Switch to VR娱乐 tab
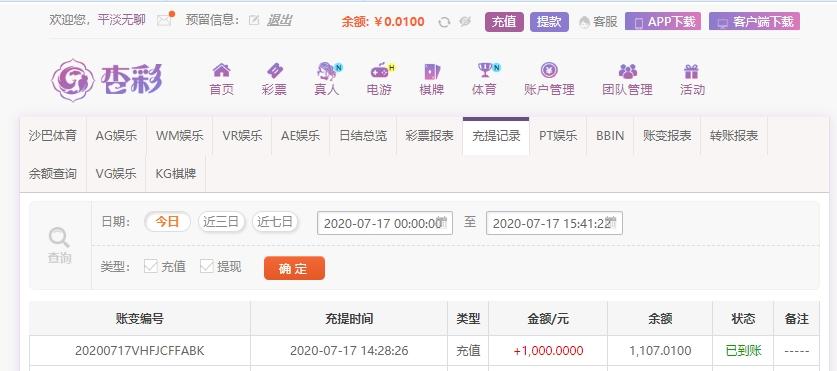The image size is (837, 371). [x=242, y=136]
